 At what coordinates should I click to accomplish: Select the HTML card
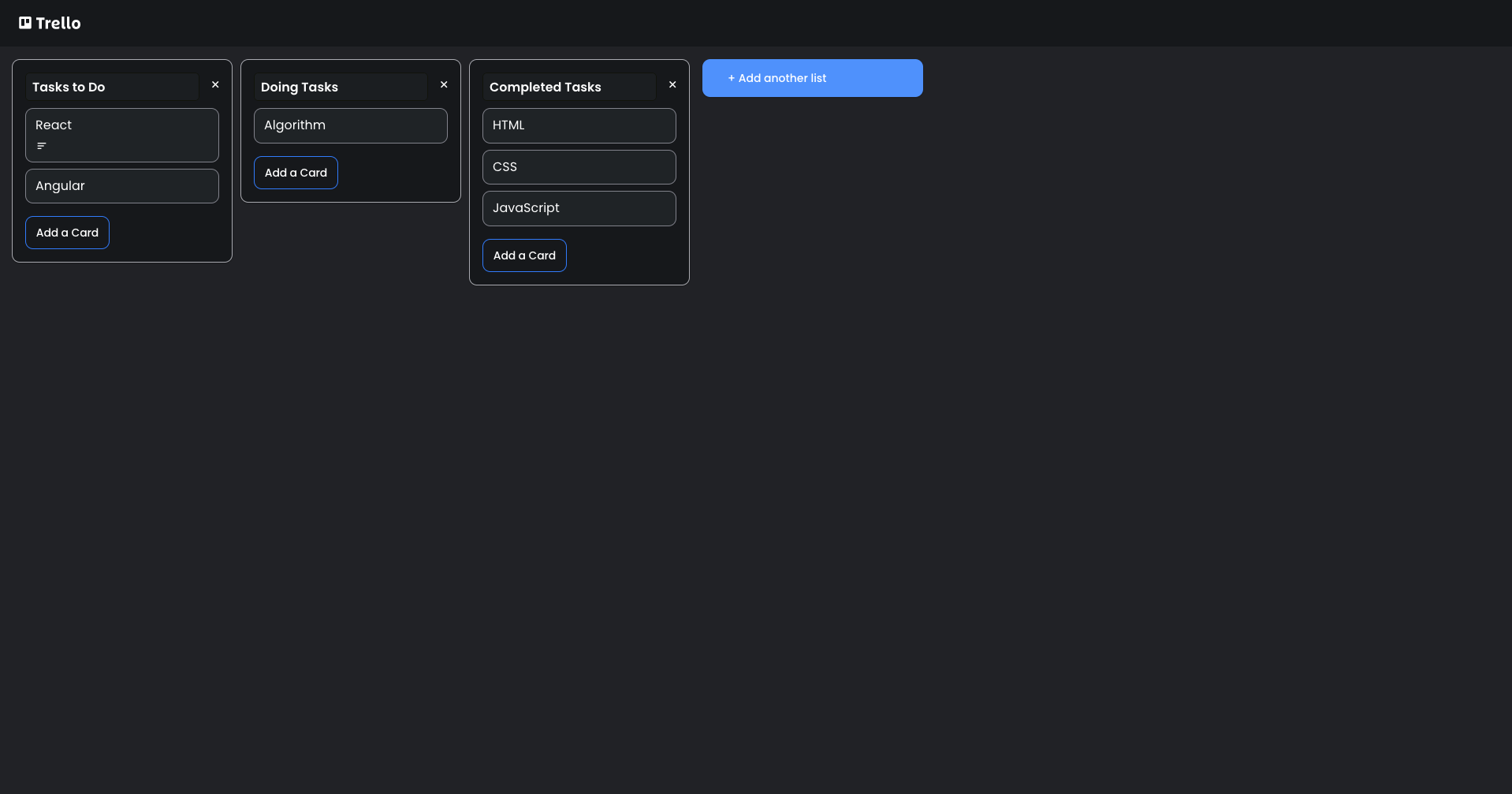(x=579, y=125)
